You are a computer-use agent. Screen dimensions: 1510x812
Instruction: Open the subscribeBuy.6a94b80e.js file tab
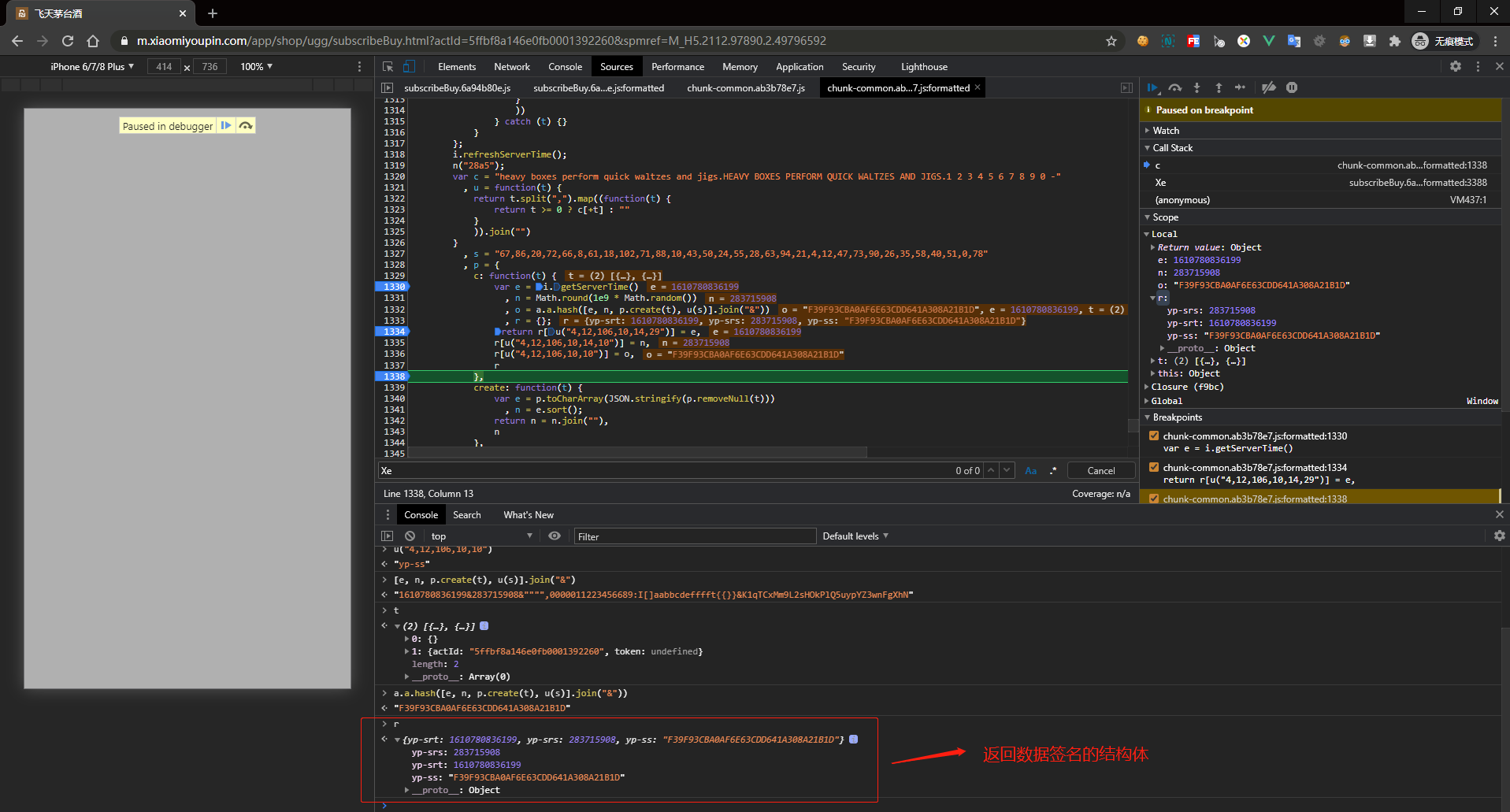click(x=457, y=88)
